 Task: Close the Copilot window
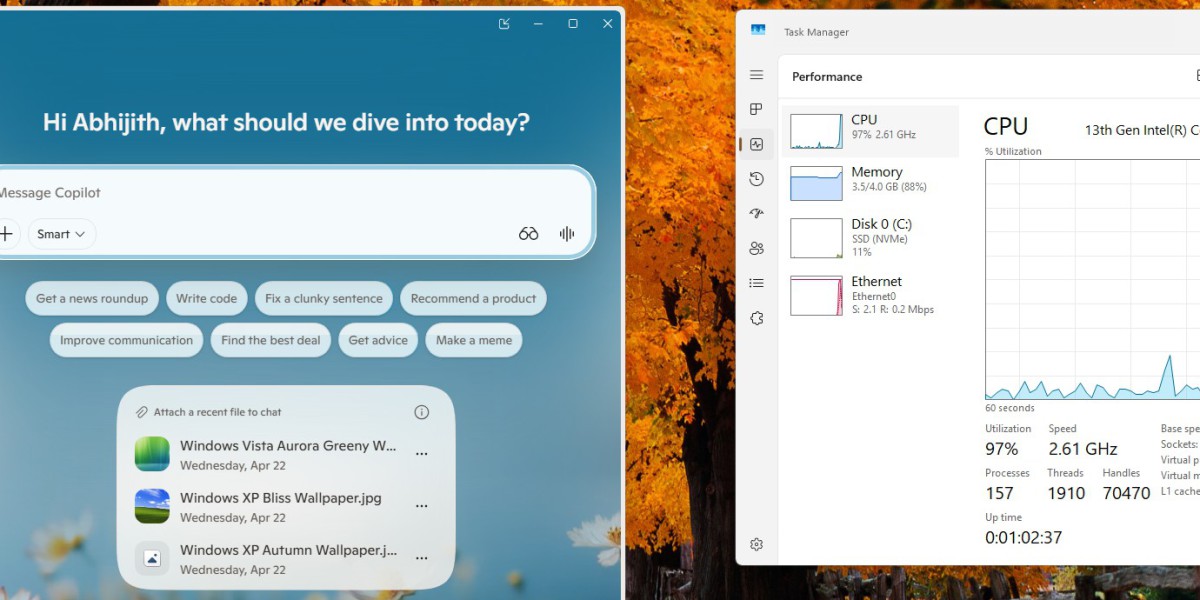pyautogui.click(x=607, y=24)
